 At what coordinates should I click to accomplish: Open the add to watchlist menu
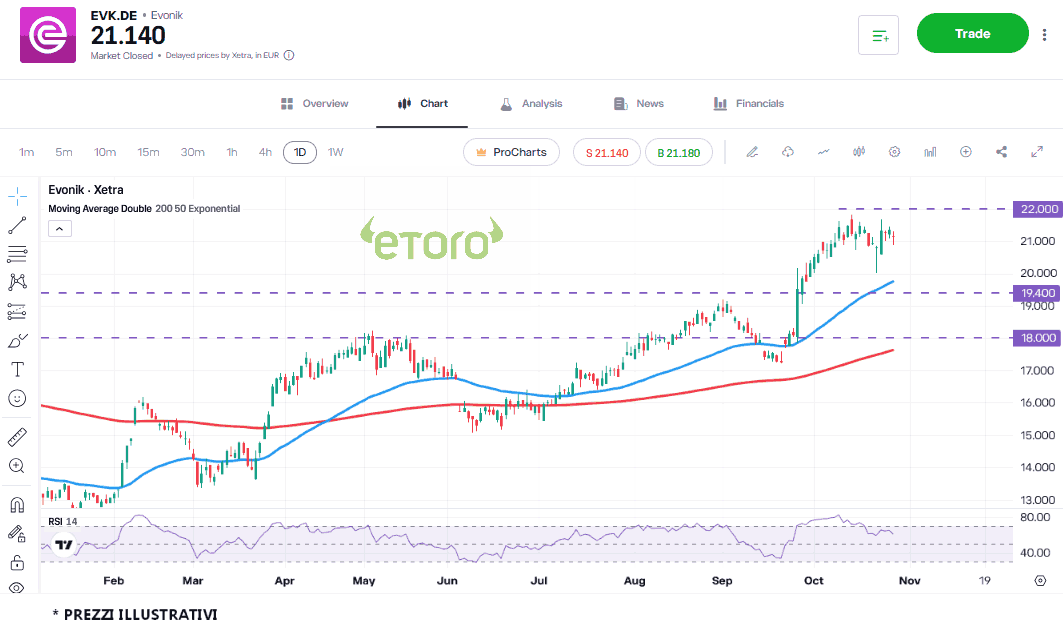point(879,35)
